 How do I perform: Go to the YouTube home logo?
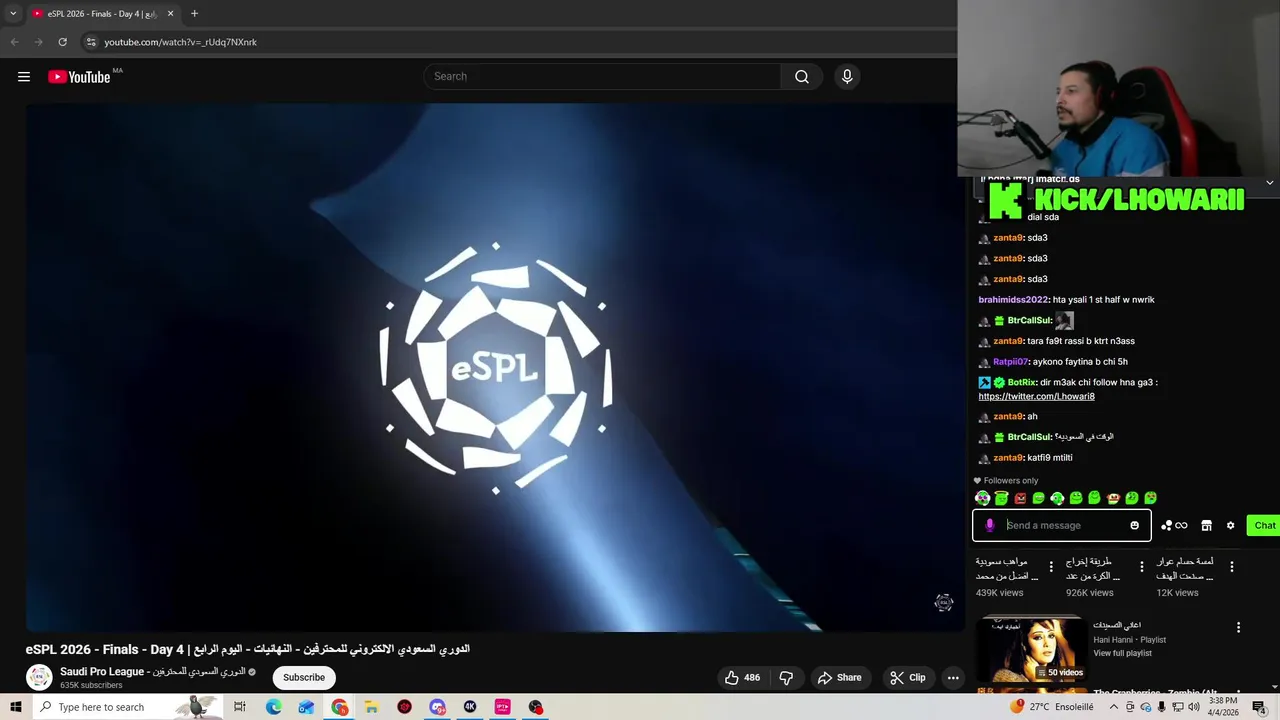(79, 77)
